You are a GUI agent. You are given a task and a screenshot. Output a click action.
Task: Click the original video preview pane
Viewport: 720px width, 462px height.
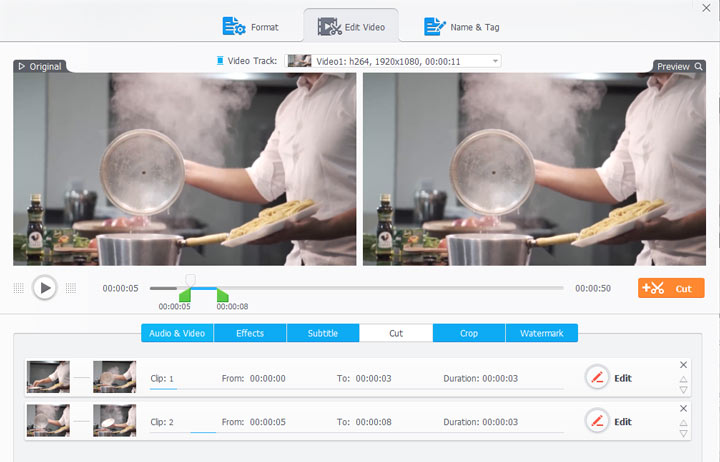(x=185, y=169)
